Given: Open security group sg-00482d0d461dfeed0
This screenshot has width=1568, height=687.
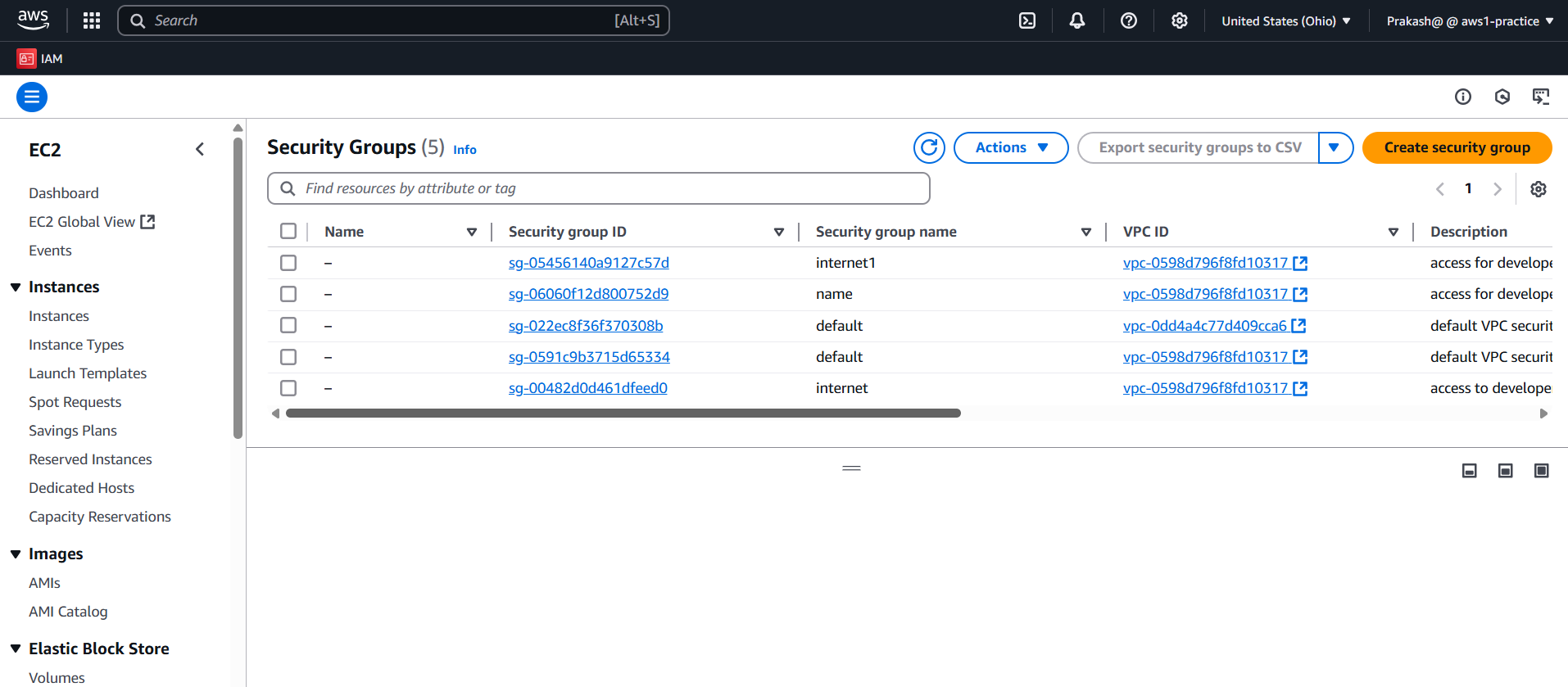Looking at the screenshot, I should [587, 388].
